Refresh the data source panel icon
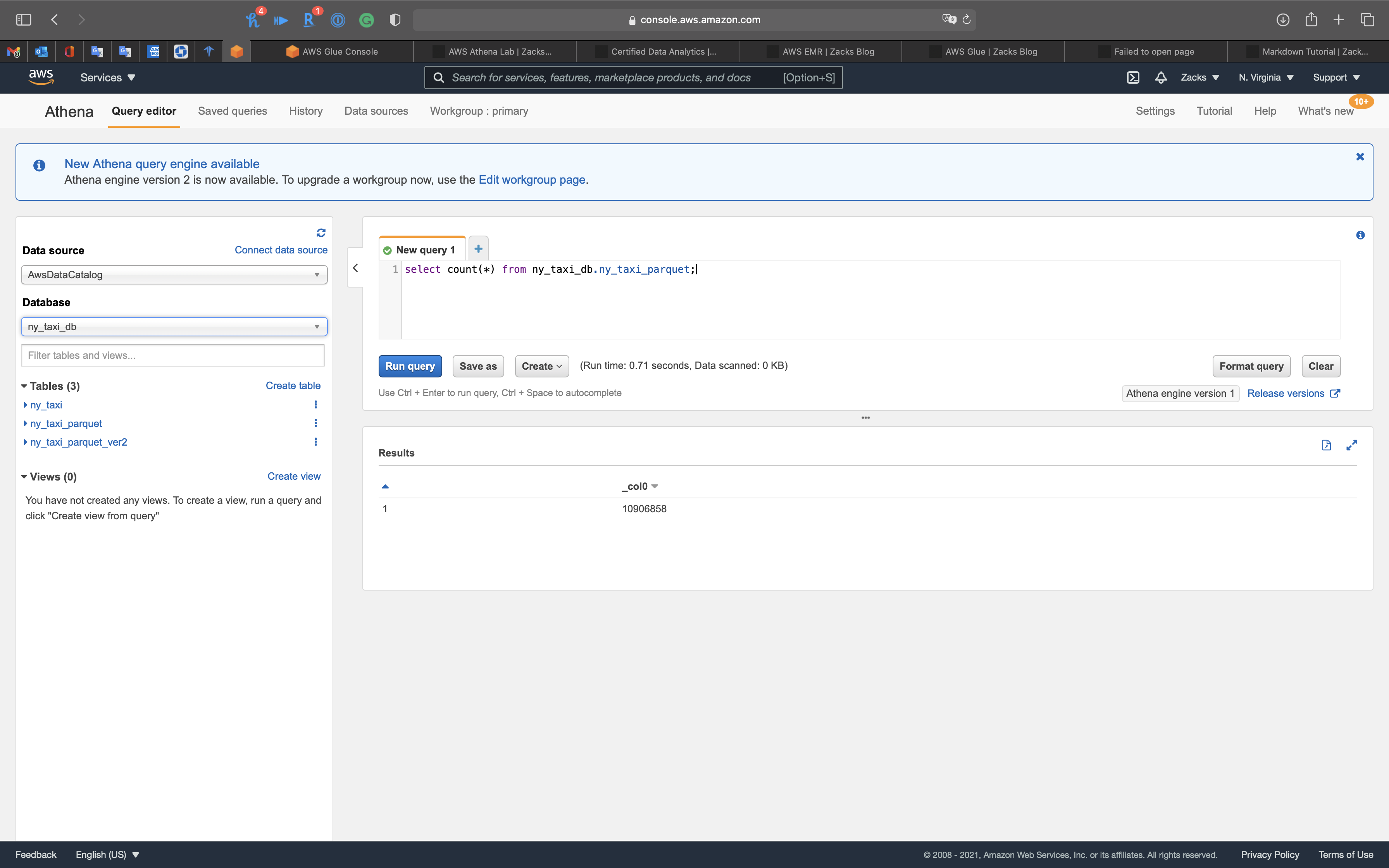This screenshot has height=868, width=1389. click(x=321, y=232)
